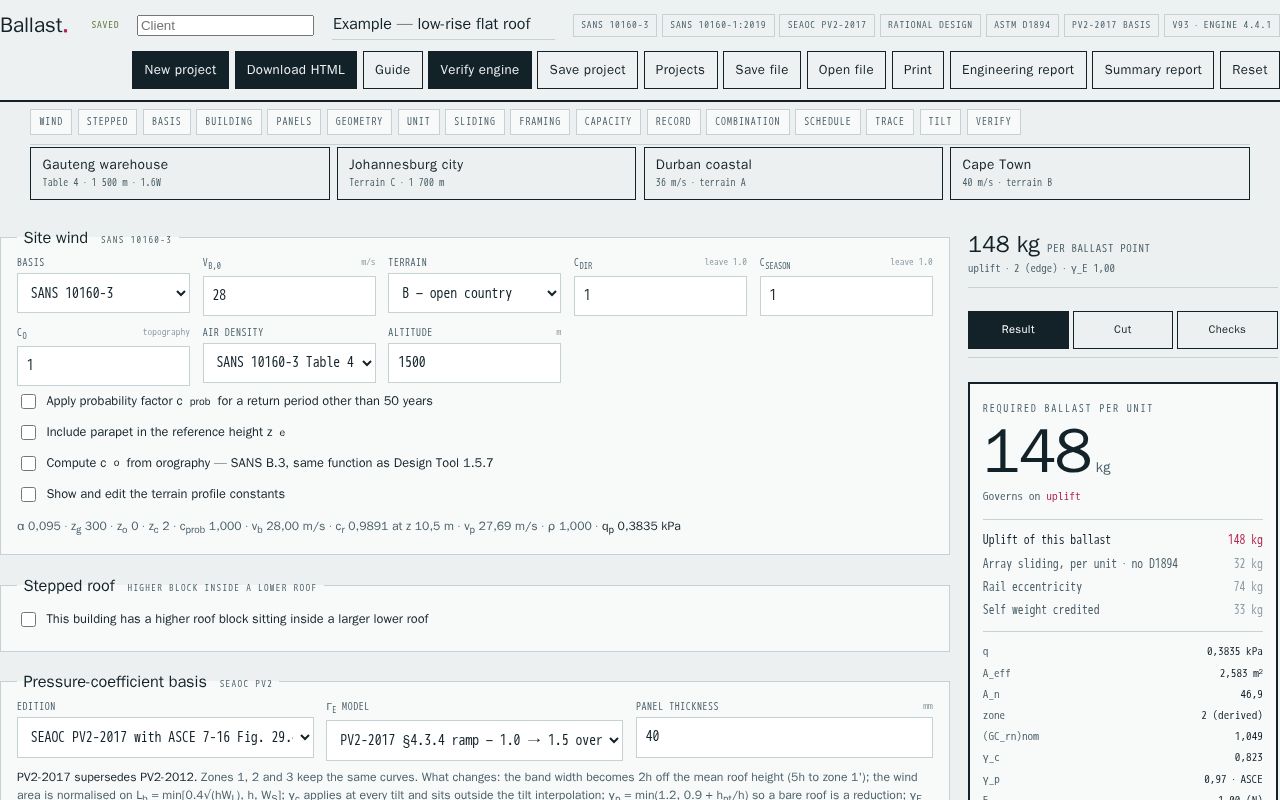Focus the Vb,0 wind speed field
The image size is (1280, 800).
289,296
